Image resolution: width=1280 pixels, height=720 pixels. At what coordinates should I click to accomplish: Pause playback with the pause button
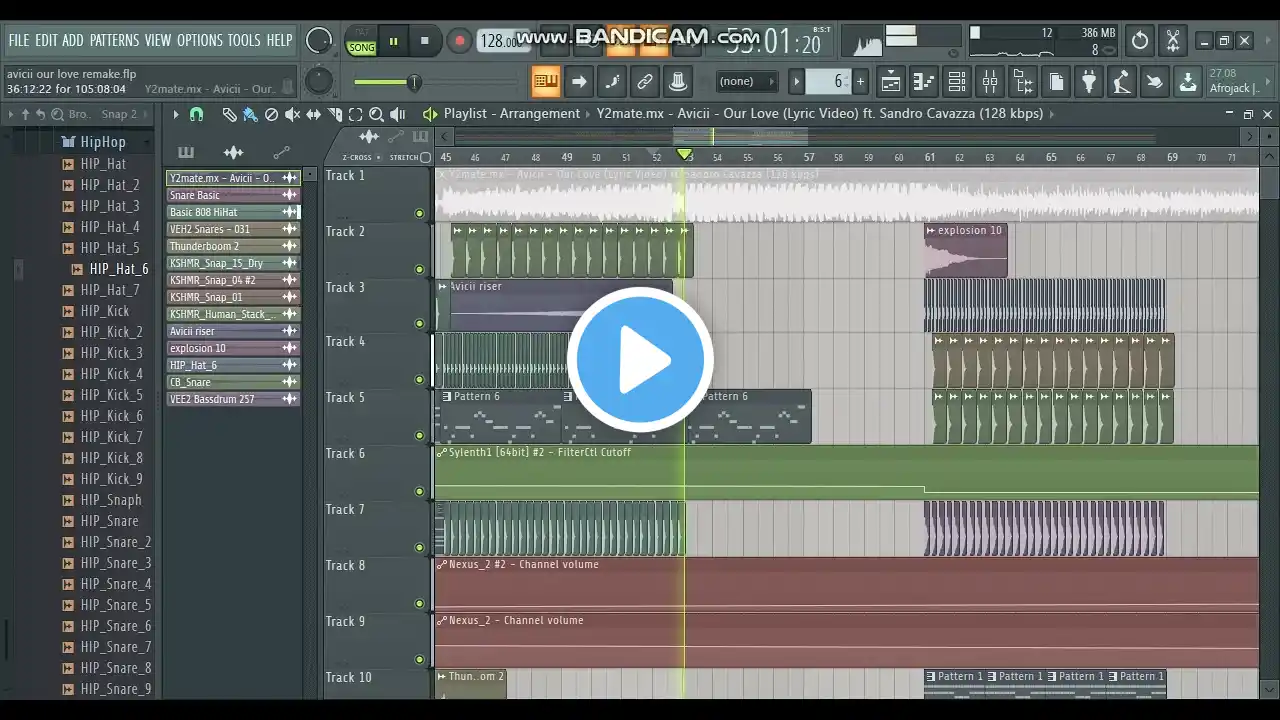(393, 41)
